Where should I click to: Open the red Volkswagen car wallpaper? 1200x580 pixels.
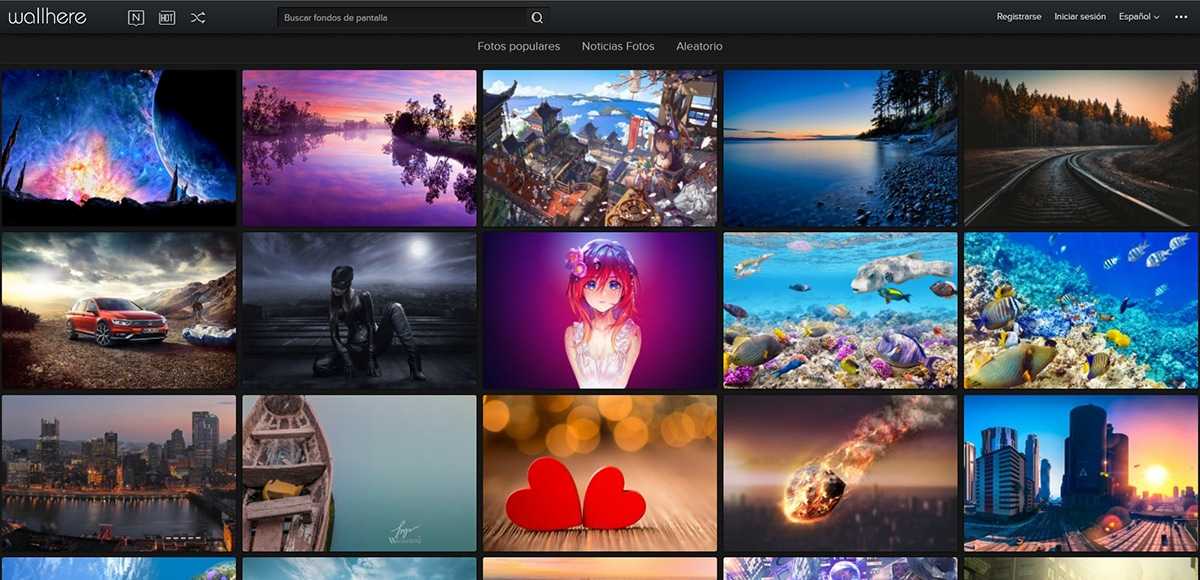(x=119, y=310)
